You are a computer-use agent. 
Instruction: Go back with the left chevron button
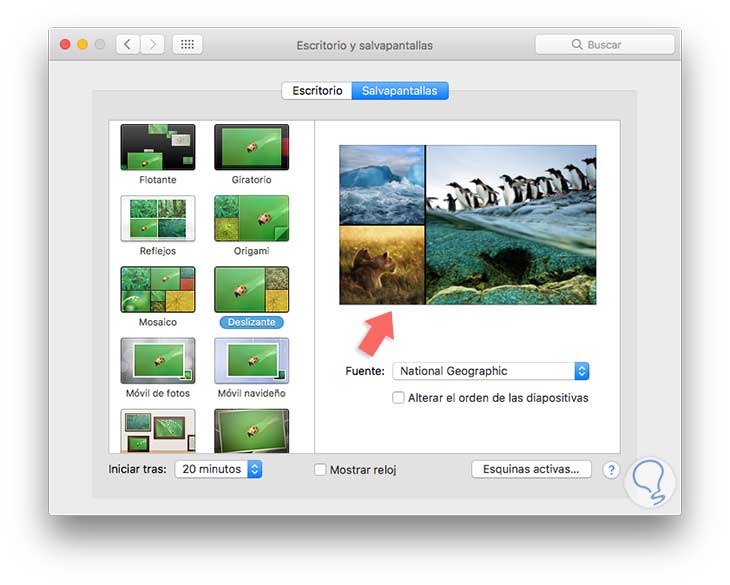coord(128,44)
